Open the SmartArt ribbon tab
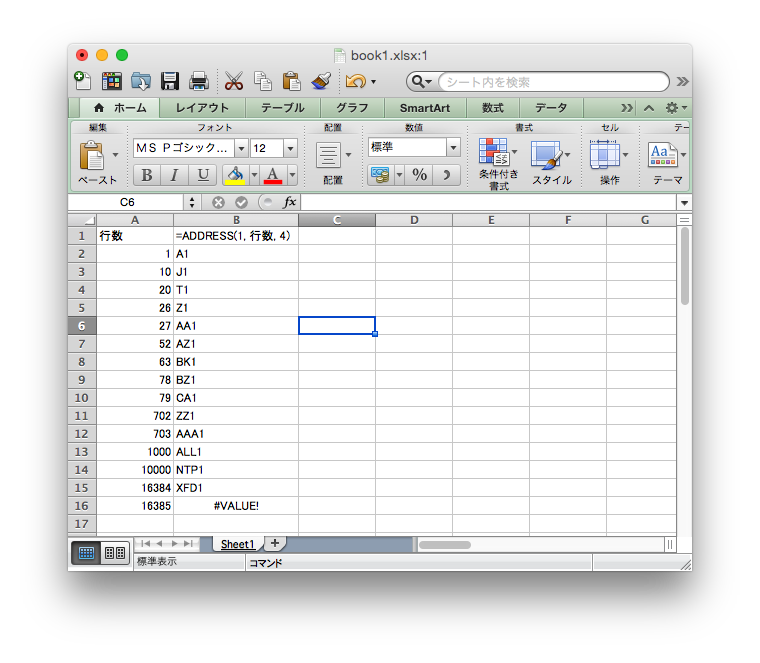Viewport: 760px width, 663px height. pyautogui.click(x=425, y=108)
